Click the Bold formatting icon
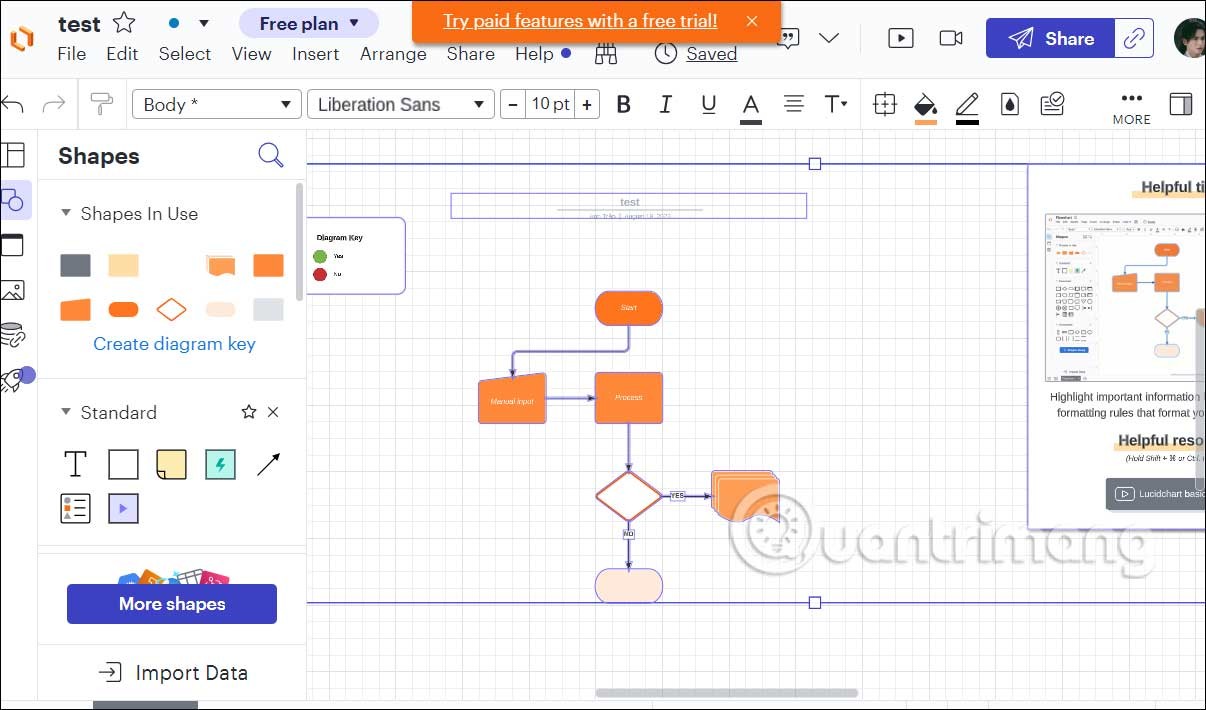The height and width of the screenshot is (710, 1206). coord(624,104)
